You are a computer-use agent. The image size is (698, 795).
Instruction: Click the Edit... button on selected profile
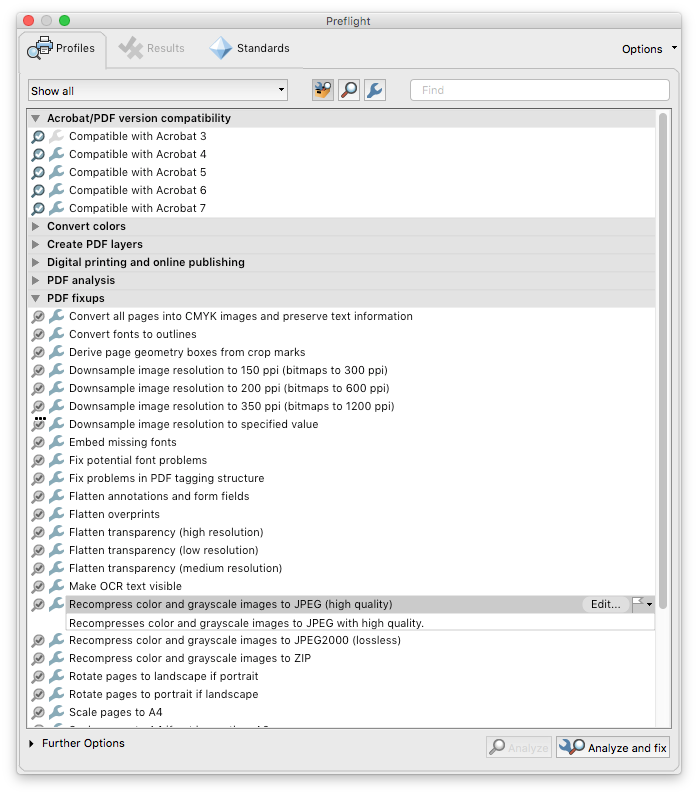[x=605, y=604]
